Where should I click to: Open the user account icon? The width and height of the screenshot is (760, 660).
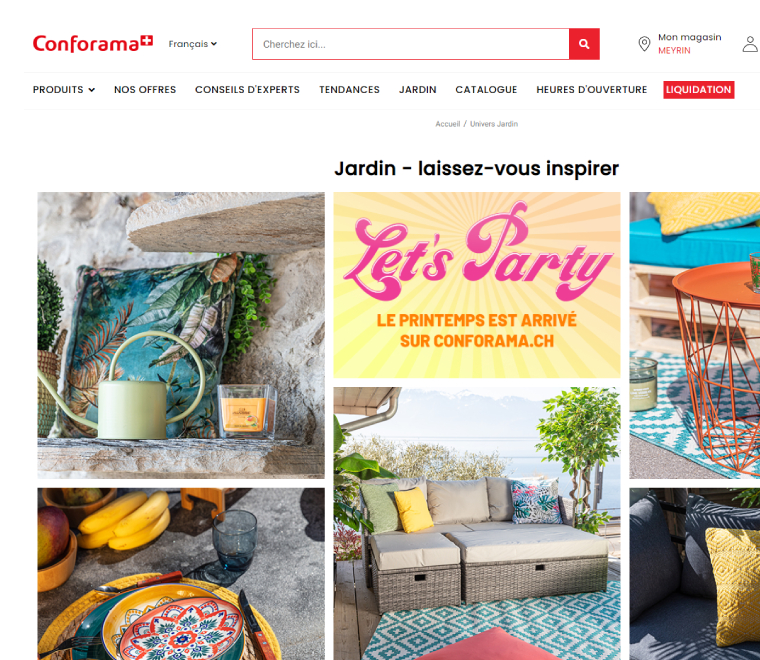pos(750,44)
